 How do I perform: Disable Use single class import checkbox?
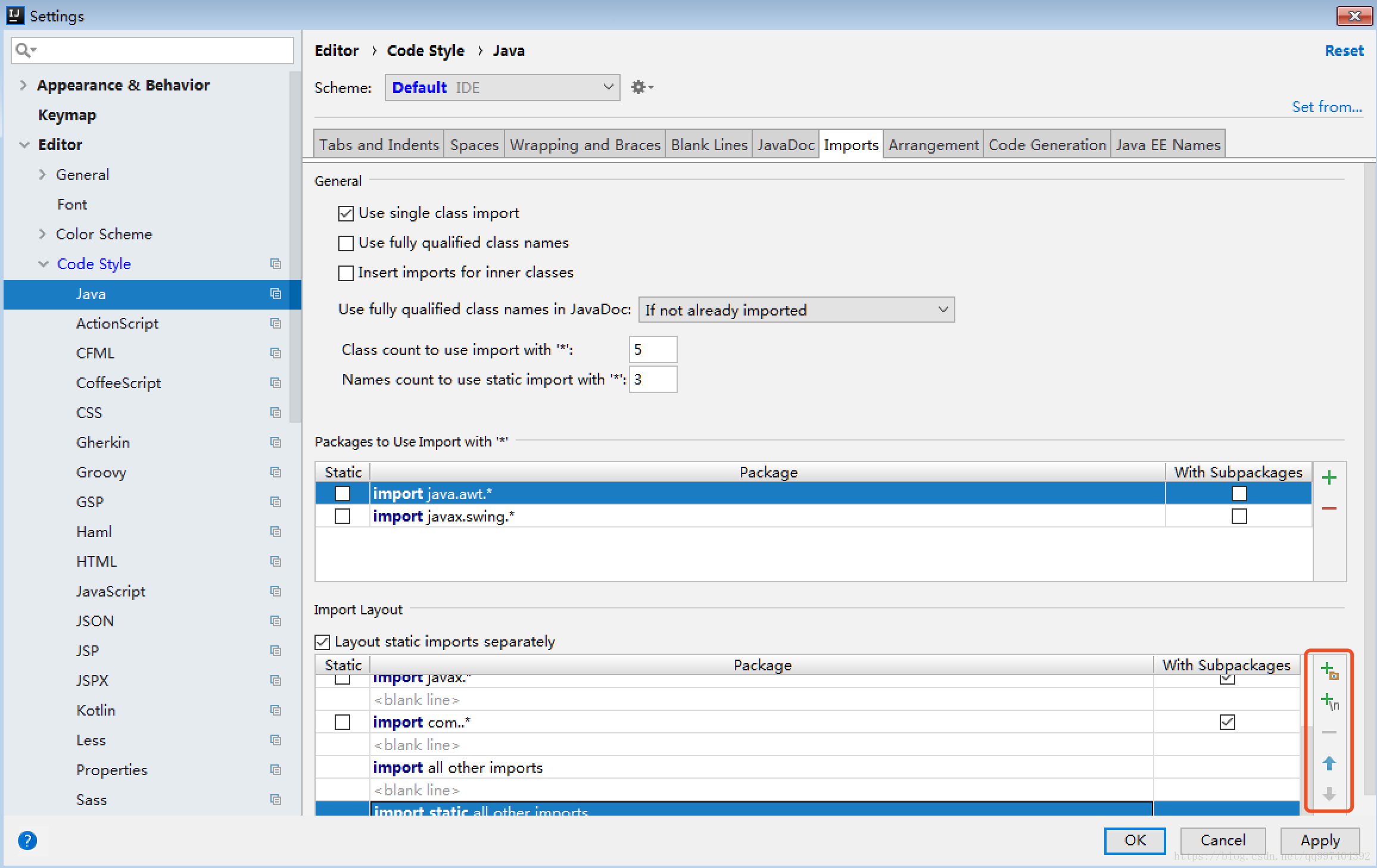point(345,213)
